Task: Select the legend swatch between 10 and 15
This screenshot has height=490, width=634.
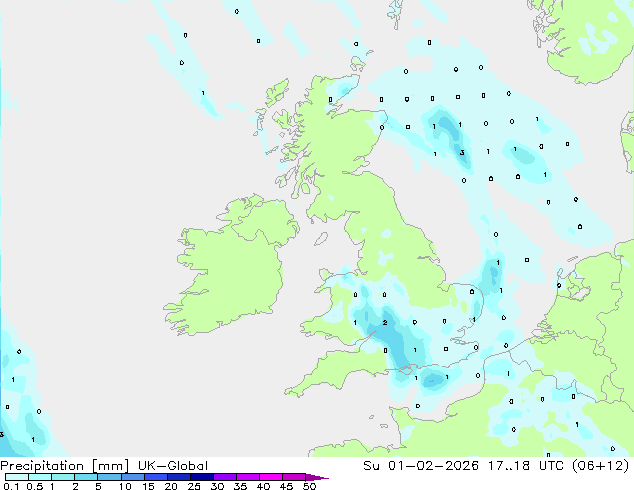Action: coord(132,477)
